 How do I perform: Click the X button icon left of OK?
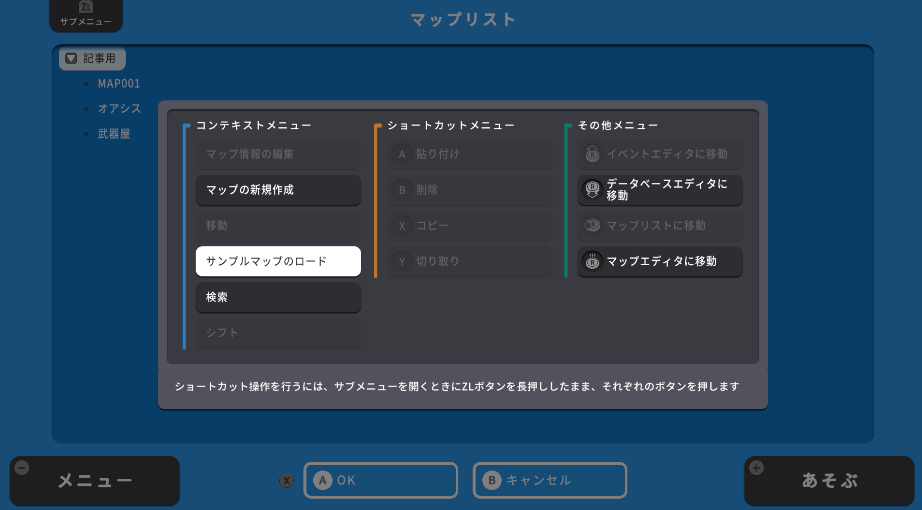pyautogui.click(x=286, y=481)
